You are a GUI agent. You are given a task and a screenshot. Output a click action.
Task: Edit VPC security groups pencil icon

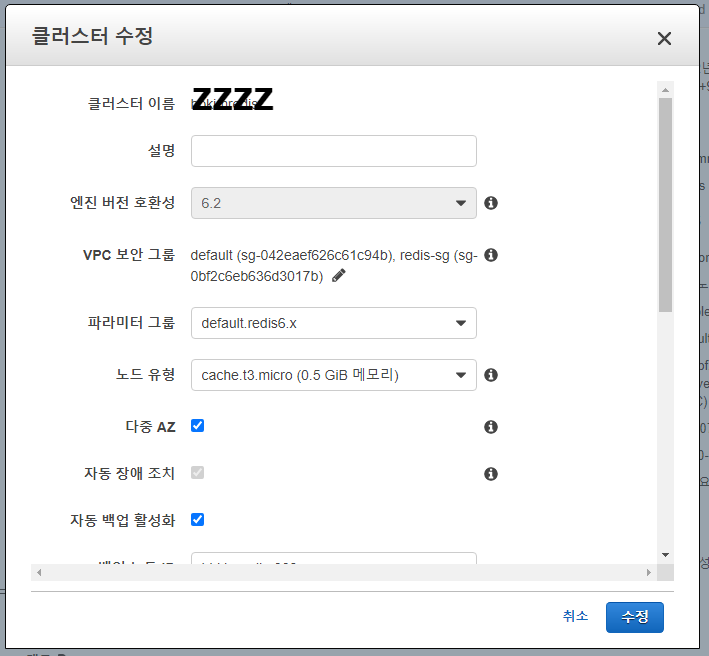pos(339,275)
